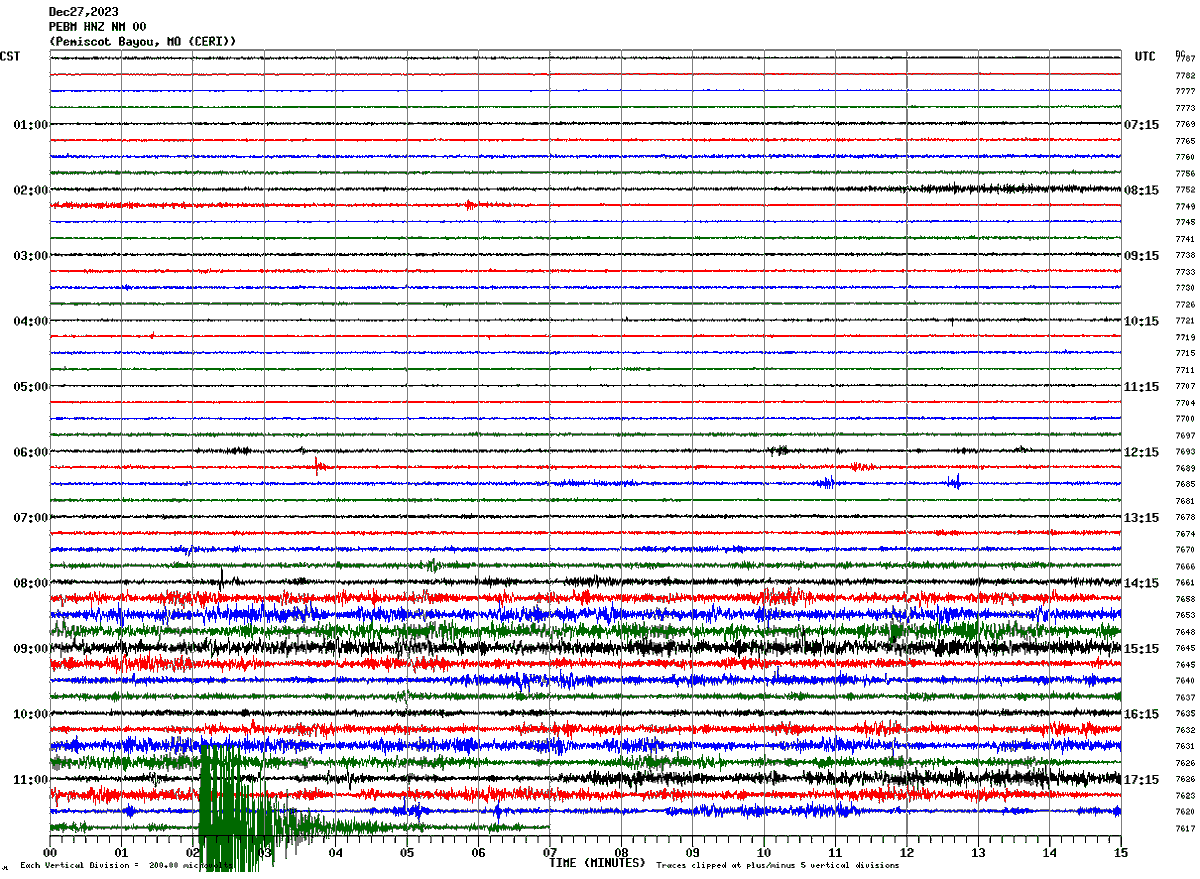Click minute tick label '12' on time axis
Screen dimensions: 1200x879
(907, 853)
